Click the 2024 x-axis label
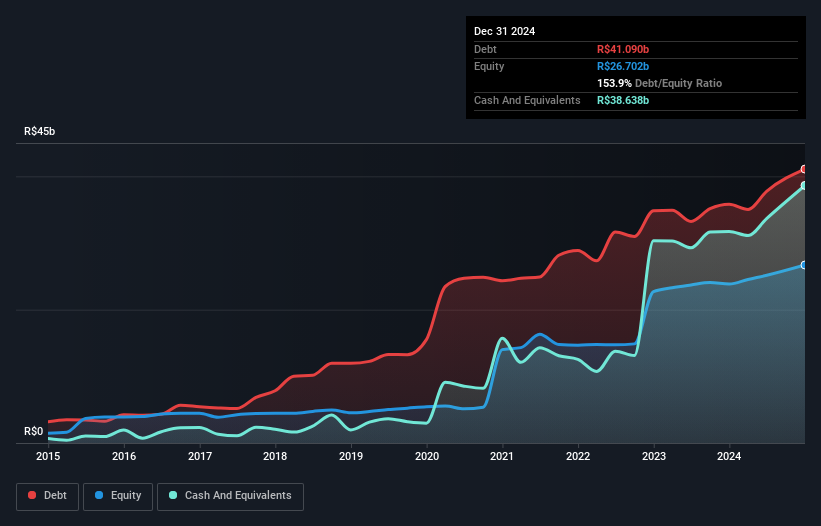Image resolution: width=821 pixels, height=526 pixels. (x=729, y=456)
